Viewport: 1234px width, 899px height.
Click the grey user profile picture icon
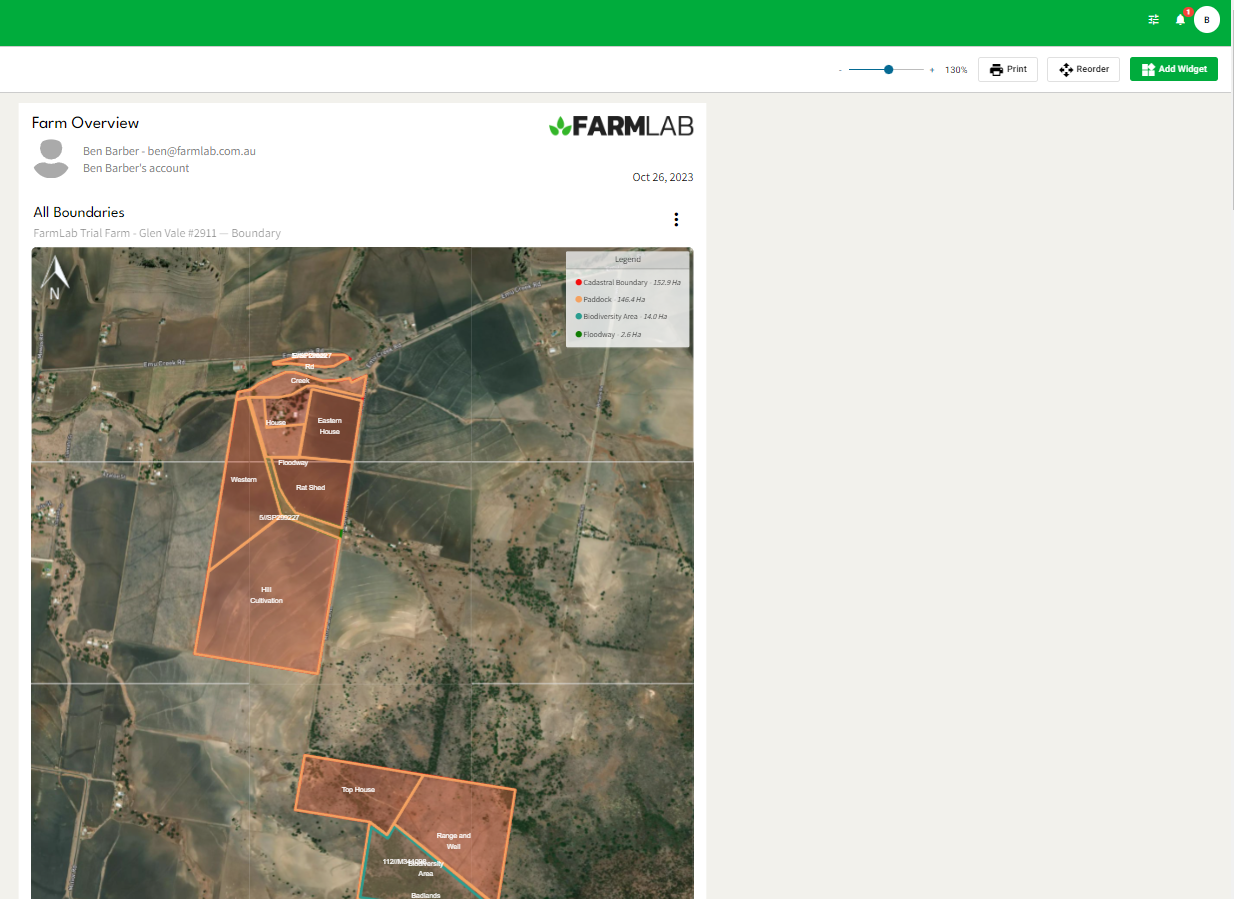(50, 159)
